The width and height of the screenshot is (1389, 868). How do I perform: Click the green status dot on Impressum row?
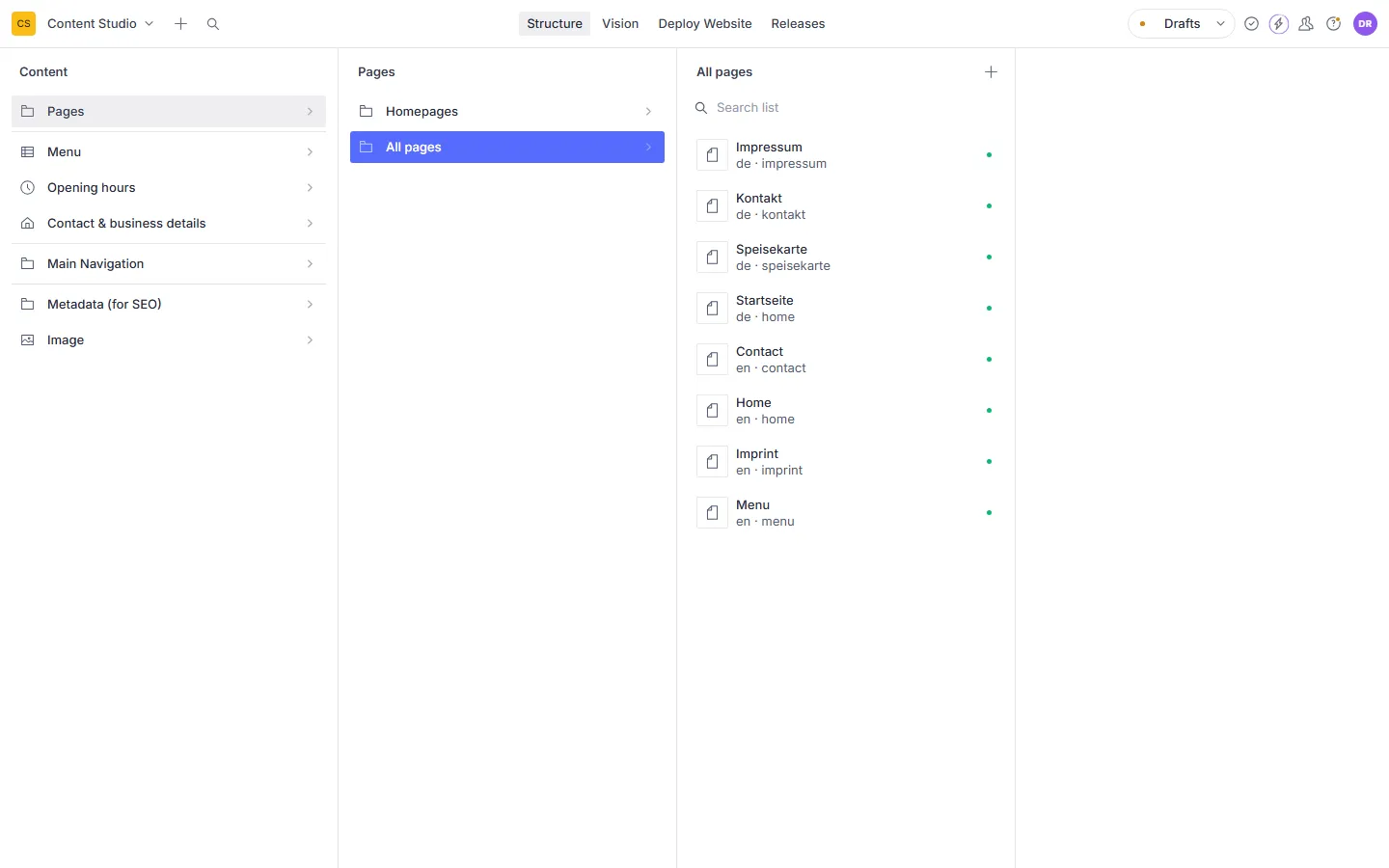tap(989, 154)
